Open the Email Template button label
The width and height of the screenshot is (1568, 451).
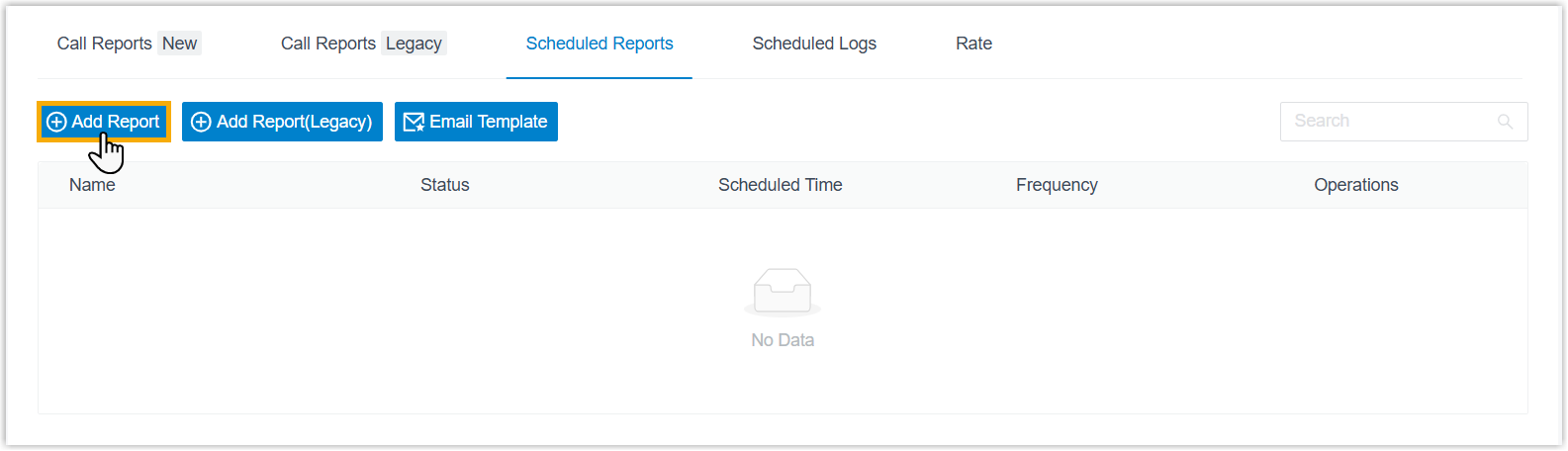[x=489, y=122]
